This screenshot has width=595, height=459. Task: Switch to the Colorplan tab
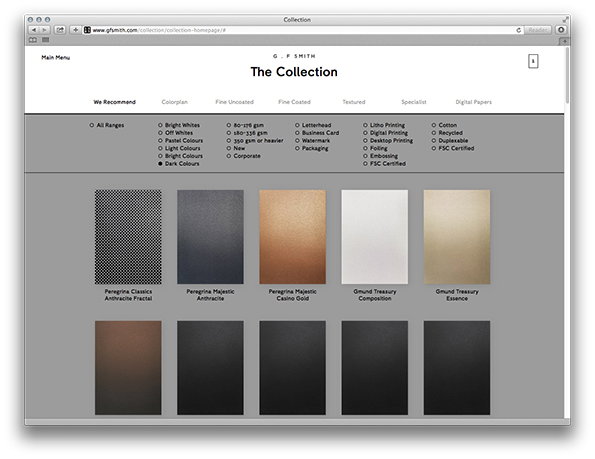175,102
